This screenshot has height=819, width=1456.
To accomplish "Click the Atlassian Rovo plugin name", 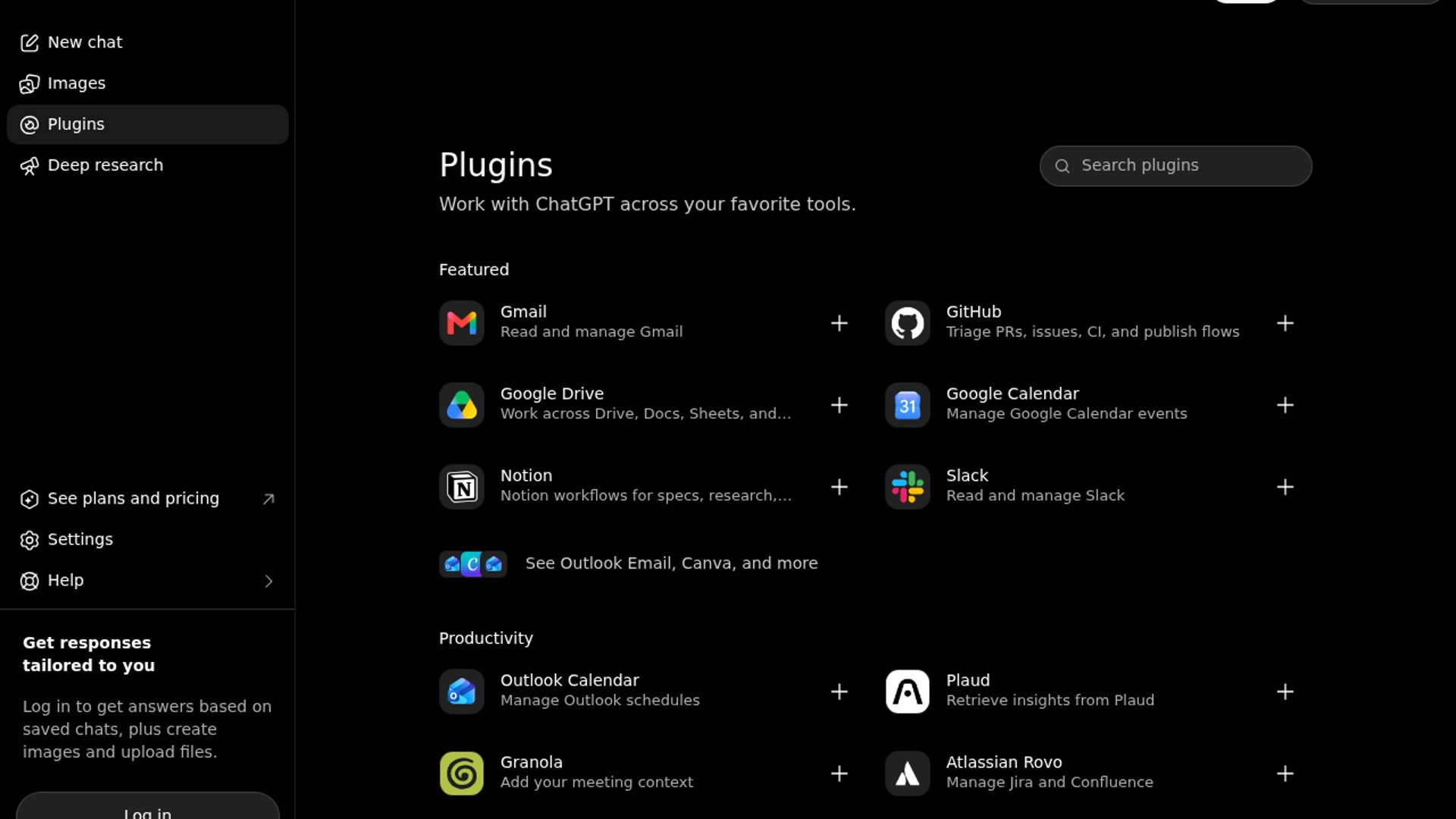I will (1004, 762).
